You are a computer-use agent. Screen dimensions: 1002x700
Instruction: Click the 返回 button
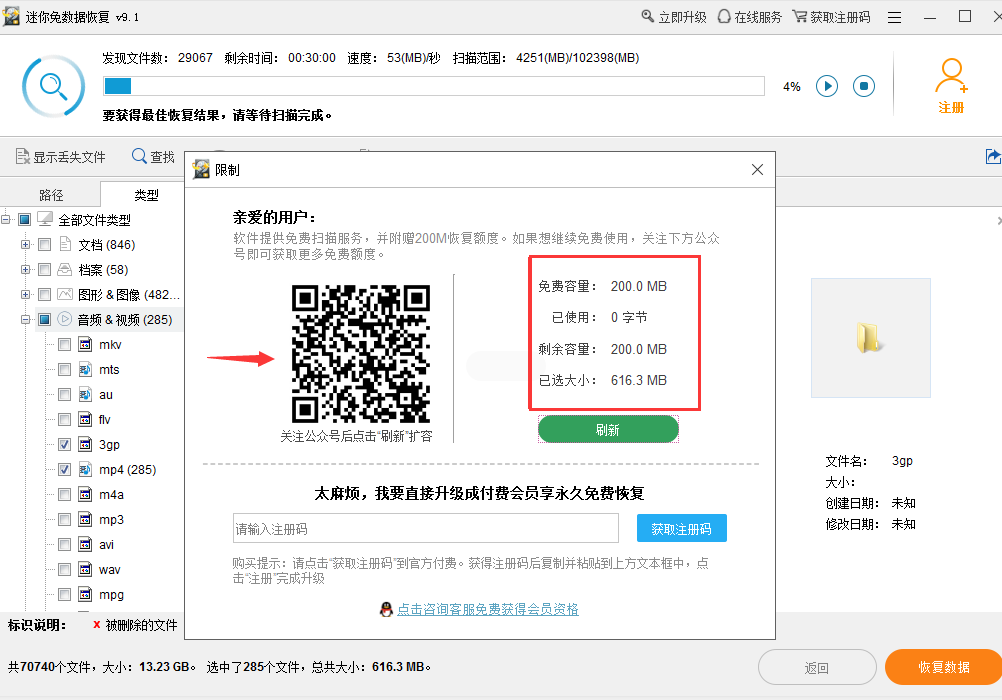tap(817, 667)
